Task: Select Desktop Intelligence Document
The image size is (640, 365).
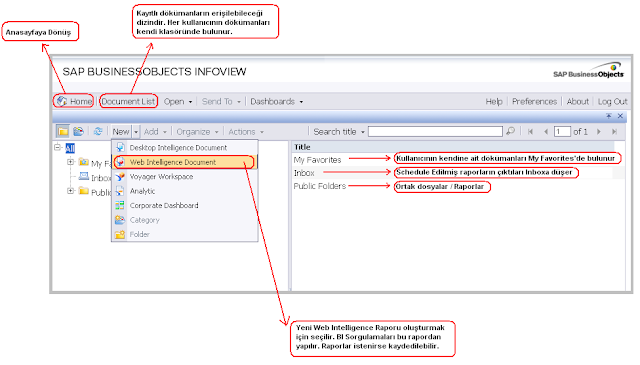Action: (x=185, y=147)
